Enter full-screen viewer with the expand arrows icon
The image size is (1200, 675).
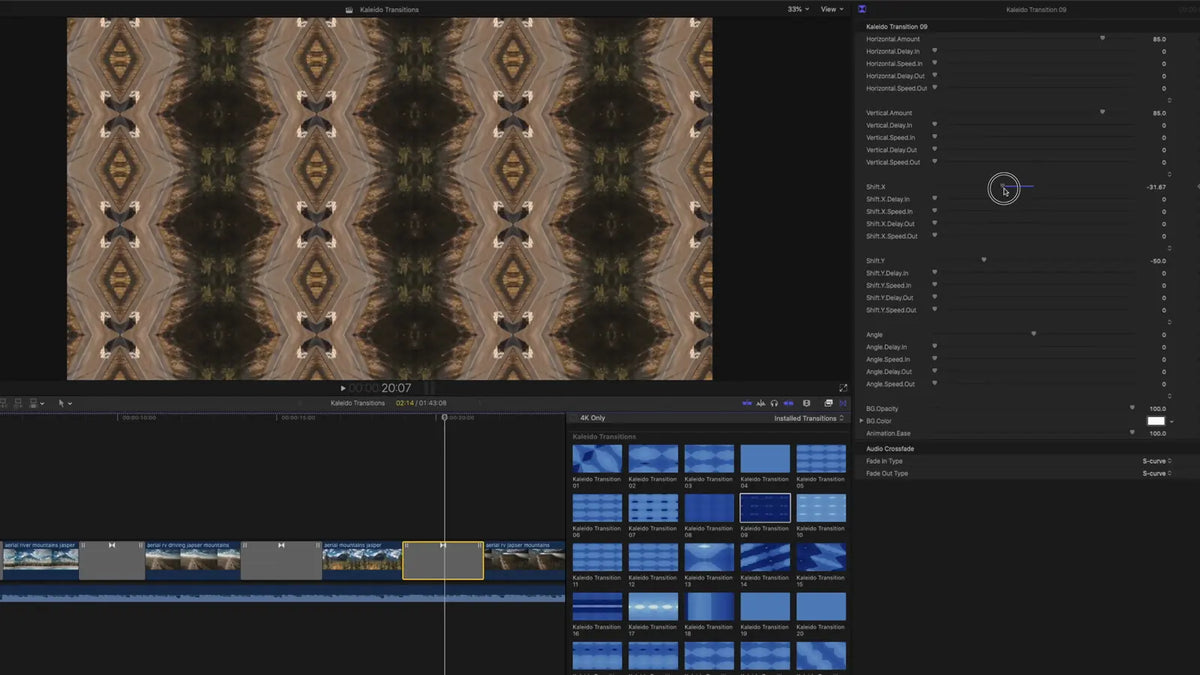click(843, 388)
